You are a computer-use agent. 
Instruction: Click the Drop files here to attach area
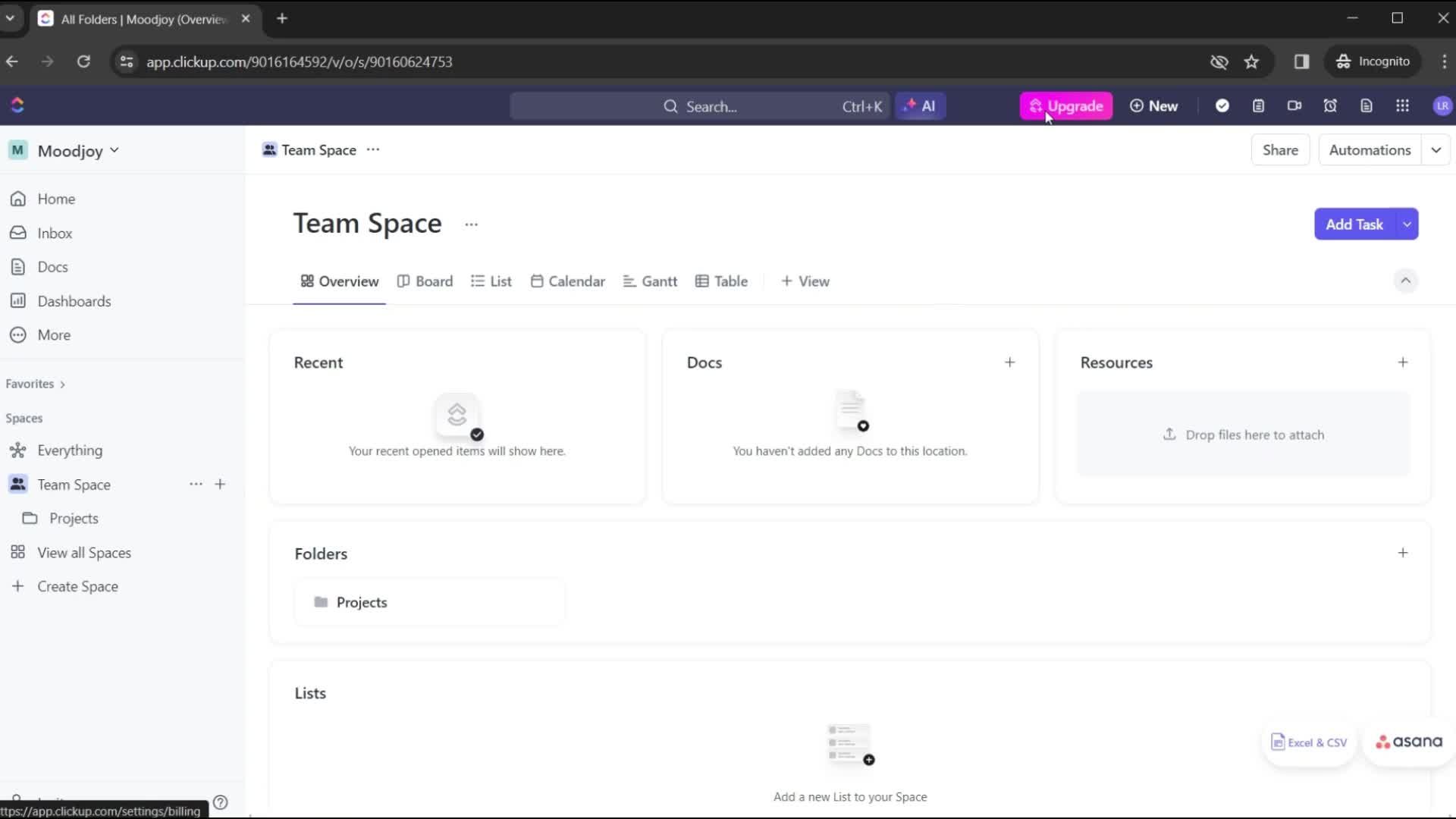(1244, 435)
